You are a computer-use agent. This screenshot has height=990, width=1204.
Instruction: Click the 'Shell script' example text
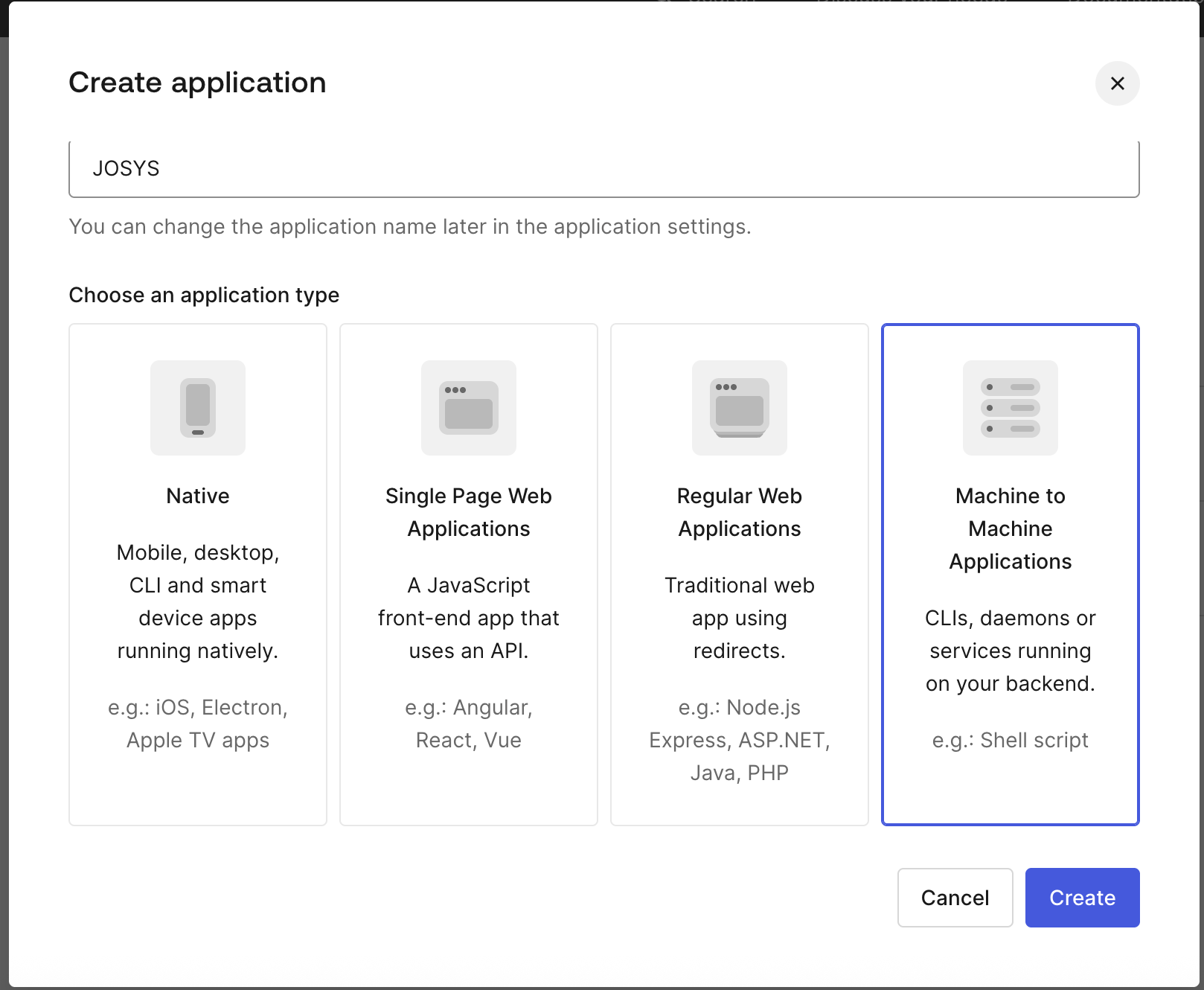click(x=1010, y=740)
